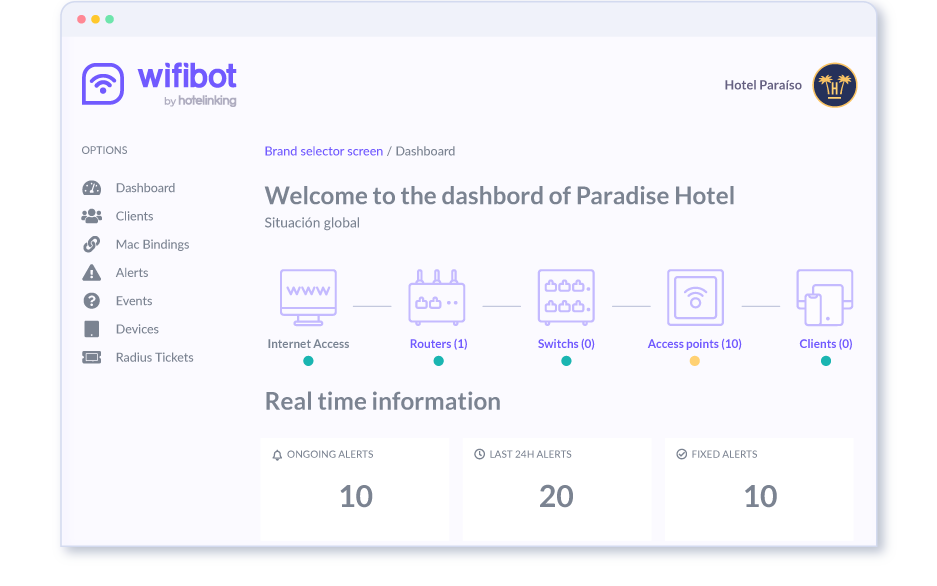Click the Access points yellow status dot
937x586 pixels.
point(694,361)
